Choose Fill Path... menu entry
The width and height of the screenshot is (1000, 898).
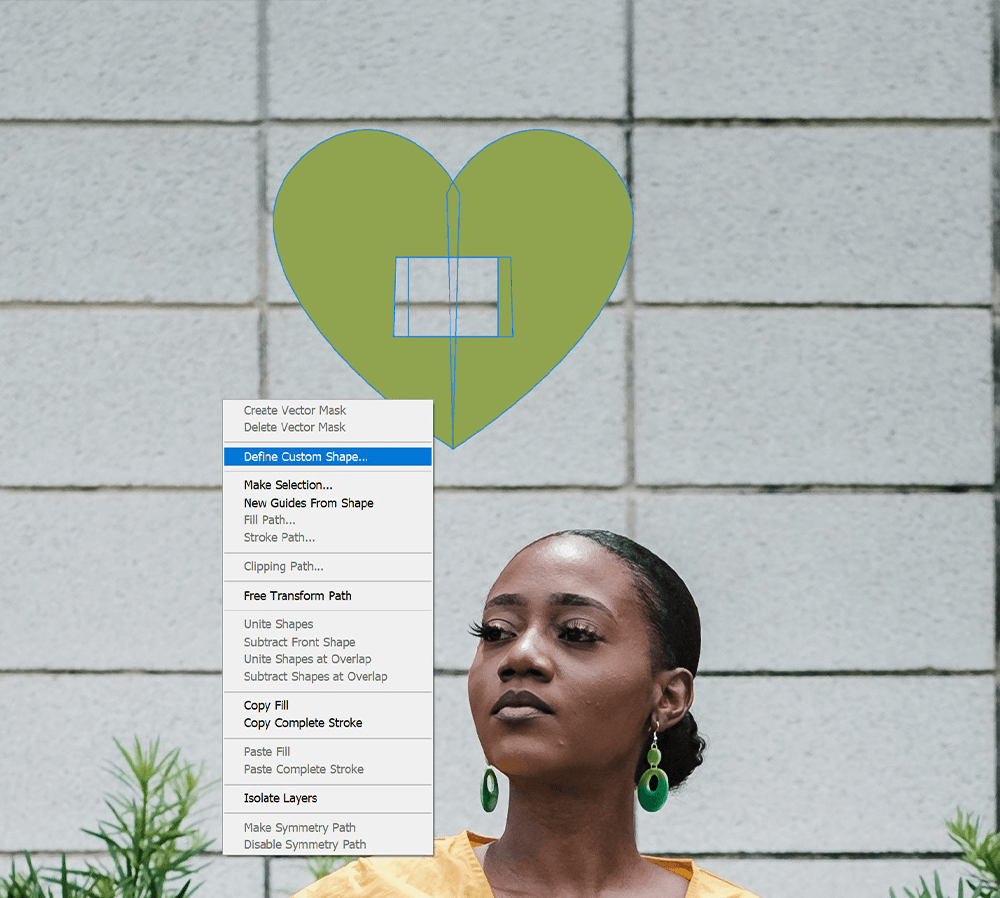[x=328, y=520]
